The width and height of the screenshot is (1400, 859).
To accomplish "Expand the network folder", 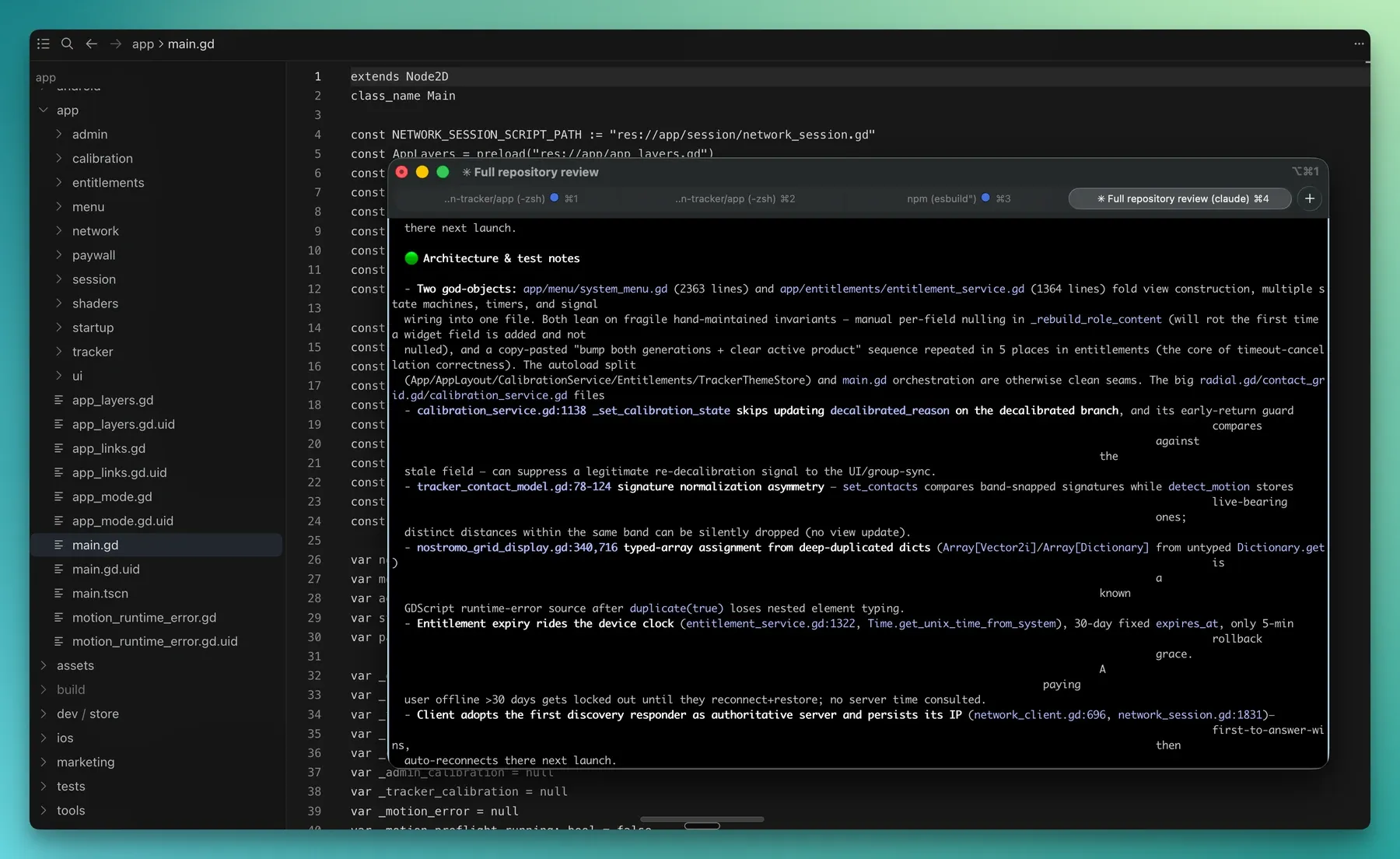I will [x=59, y=230].
